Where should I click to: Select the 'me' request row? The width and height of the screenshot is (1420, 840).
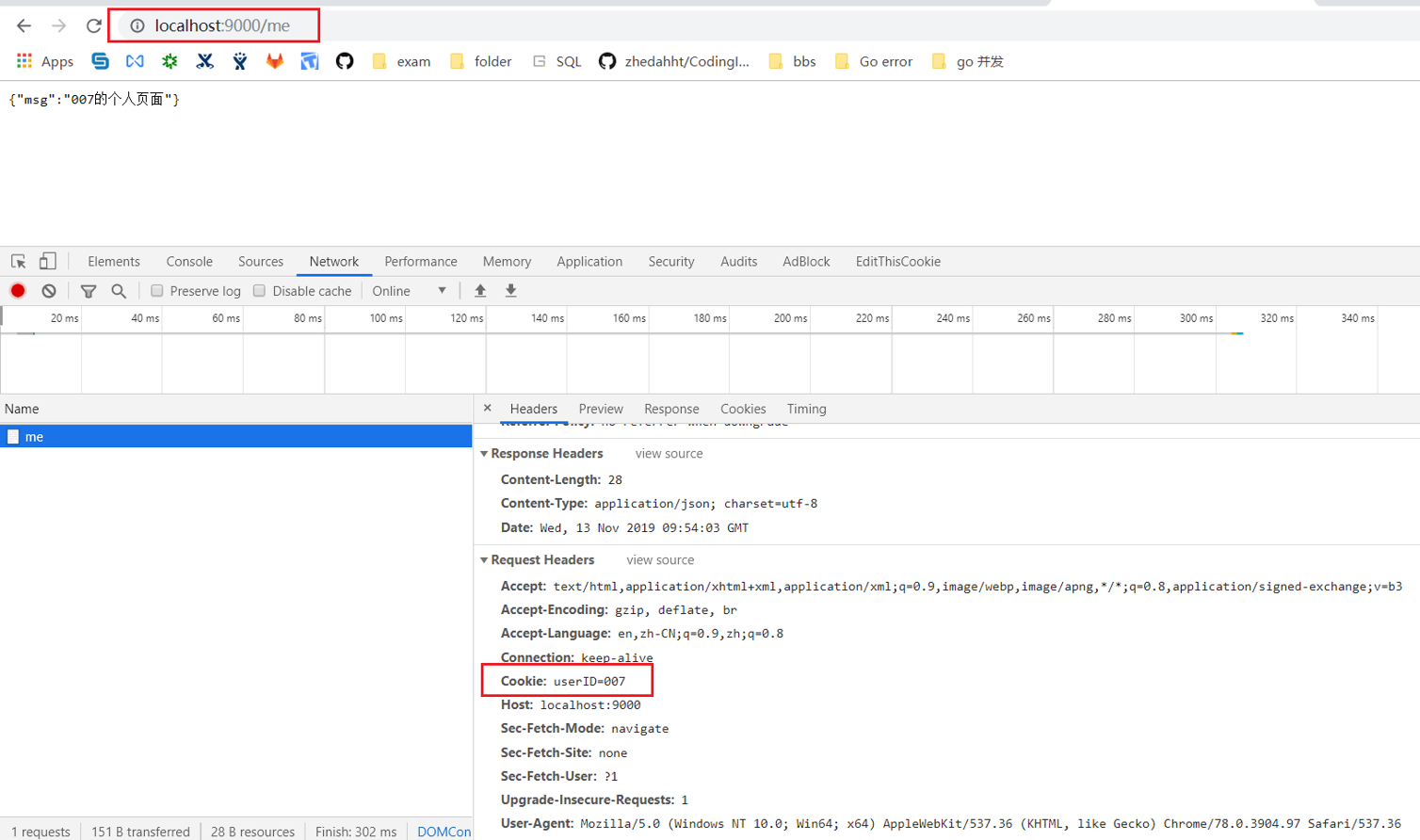point(235,436)
